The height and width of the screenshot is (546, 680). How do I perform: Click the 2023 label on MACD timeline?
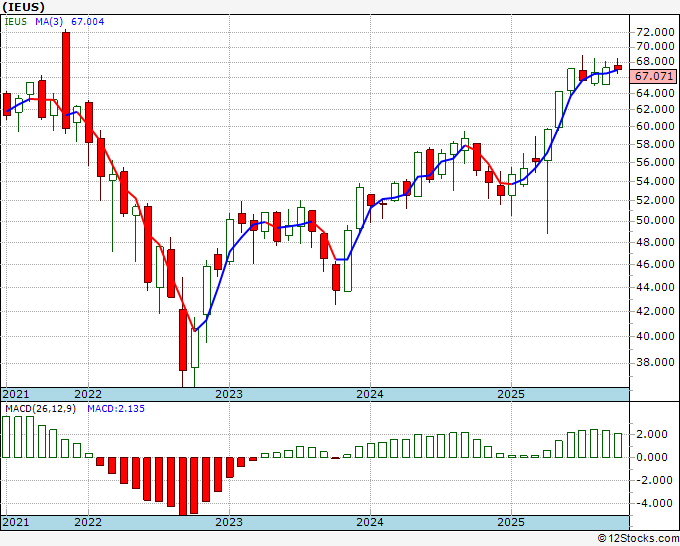click(229, 522)
